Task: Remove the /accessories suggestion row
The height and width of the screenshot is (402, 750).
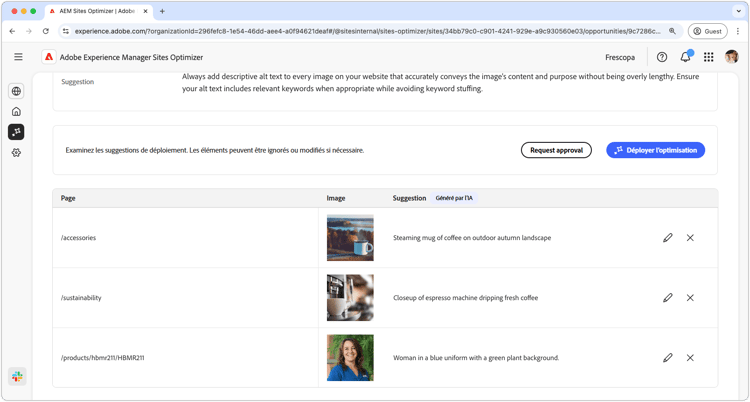Action: point(690,238)
